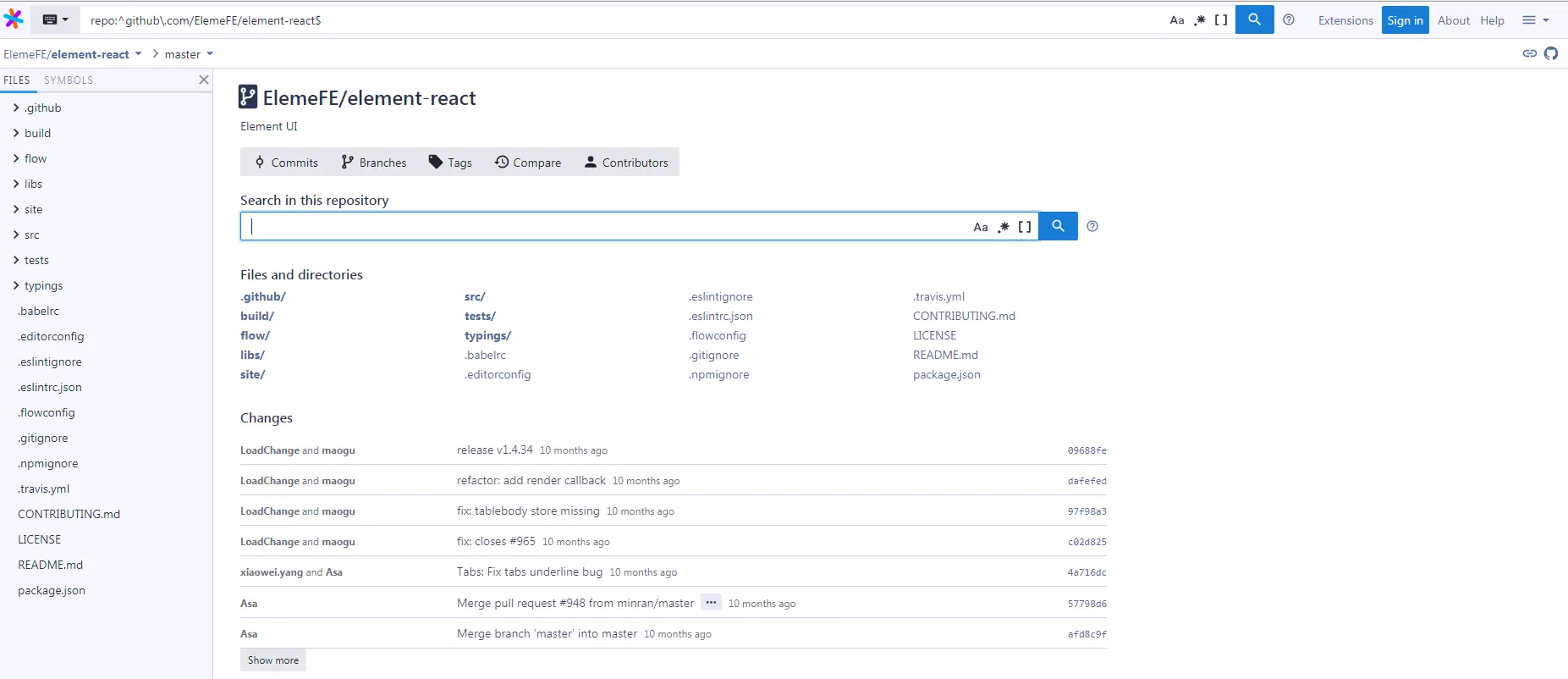Open help icon beside repository search
Screen dimensions: 1568x679
click(1092, 226)
